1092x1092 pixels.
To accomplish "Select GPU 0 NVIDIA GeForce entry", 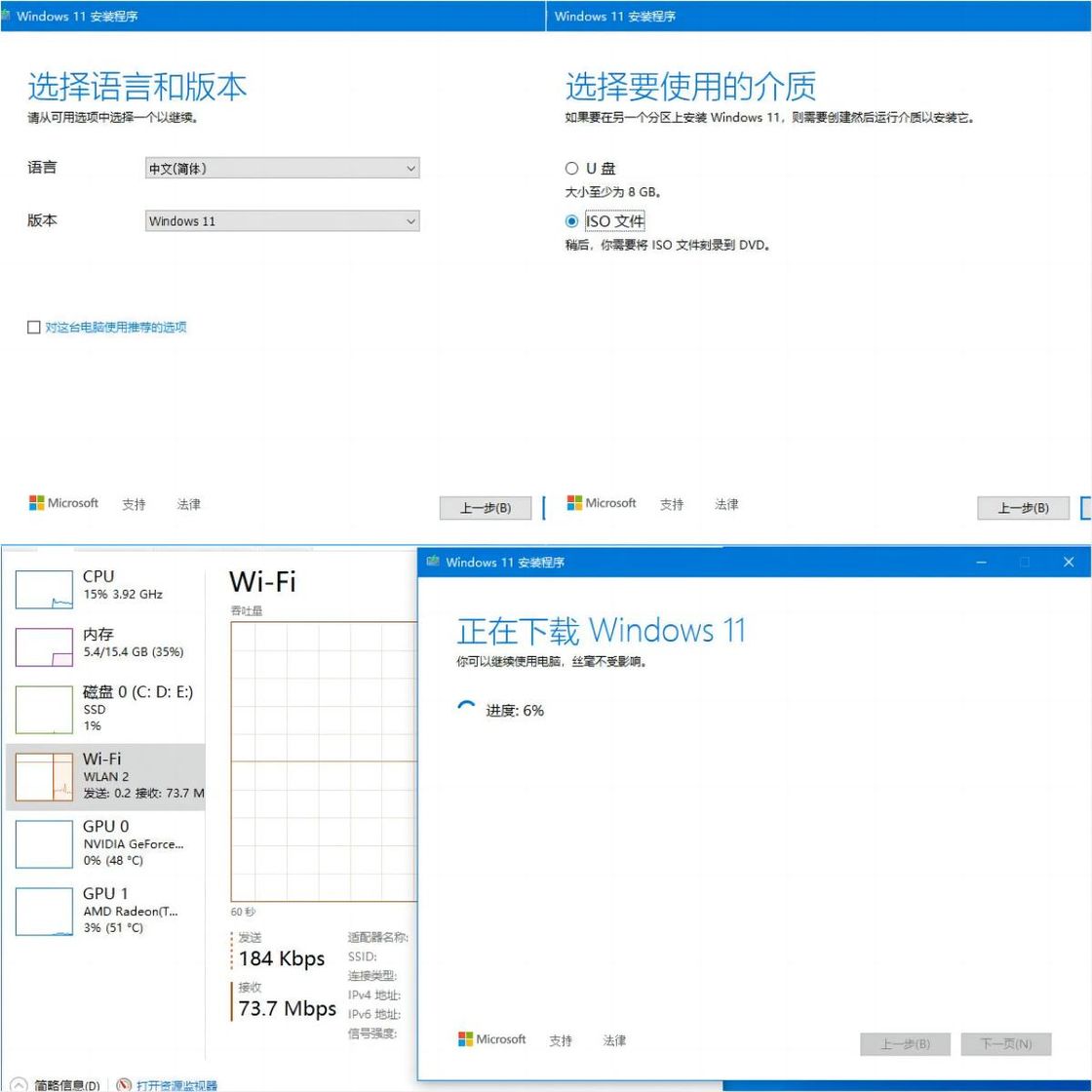I will pyautogui.click(x=106, y=844).
